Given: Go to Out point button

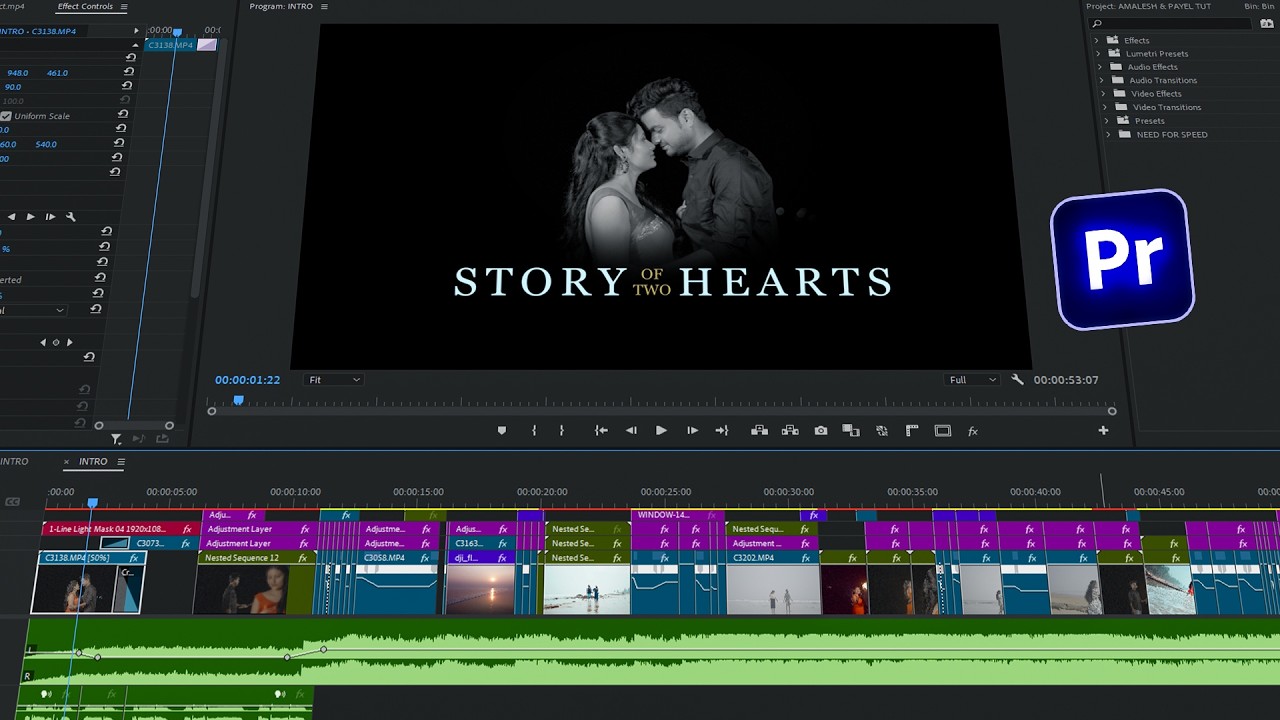Looking at the screenshot, I should [722, 430].
